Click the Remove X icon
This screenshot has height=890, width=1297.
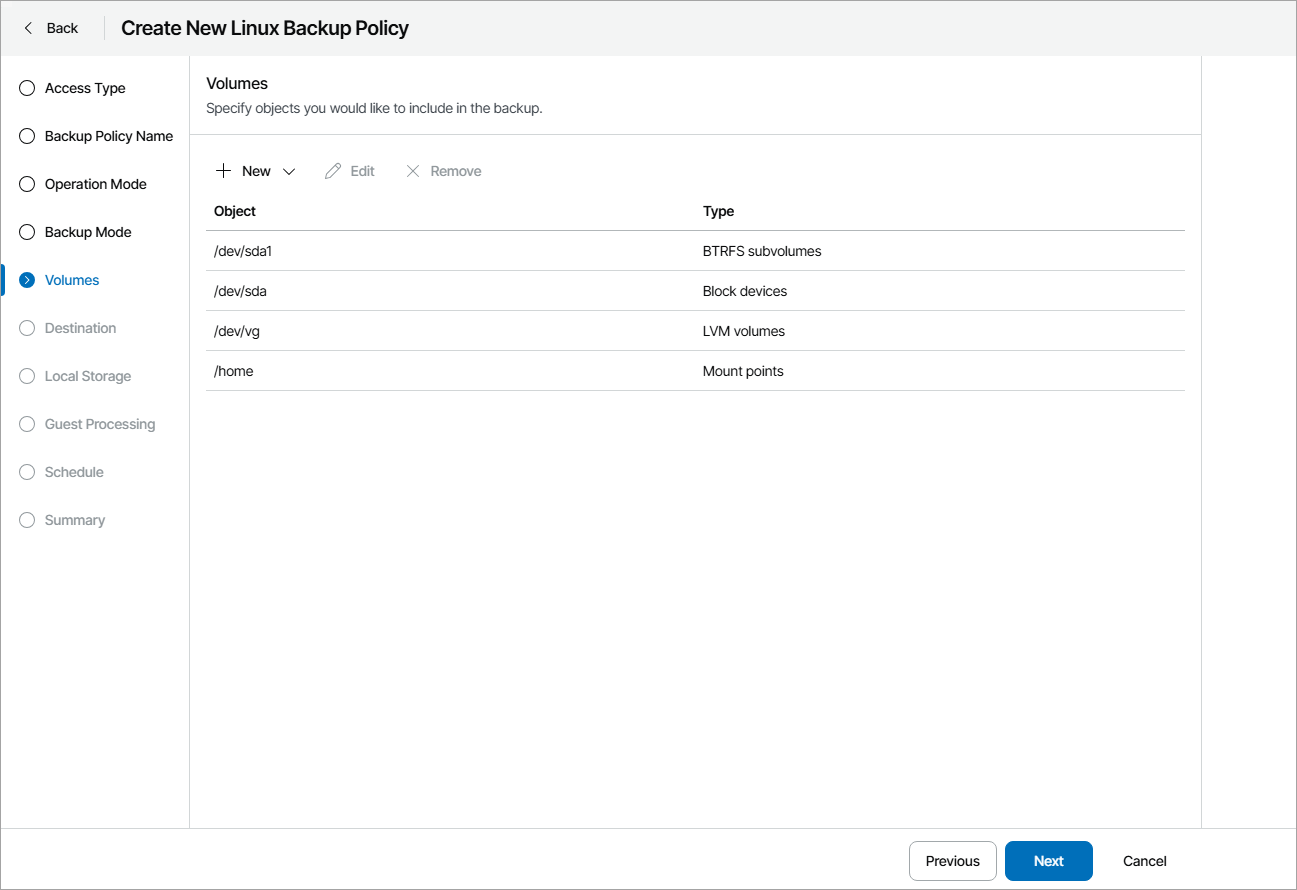[413, 170]
